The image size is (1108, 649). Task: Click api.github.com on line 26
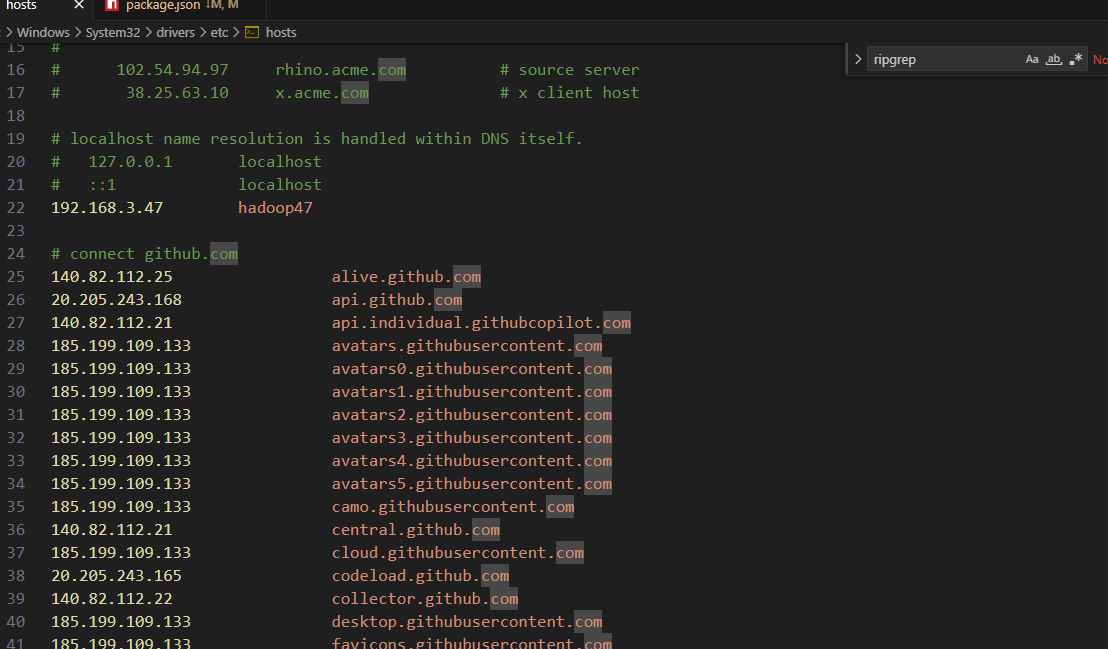click(397, 300)
